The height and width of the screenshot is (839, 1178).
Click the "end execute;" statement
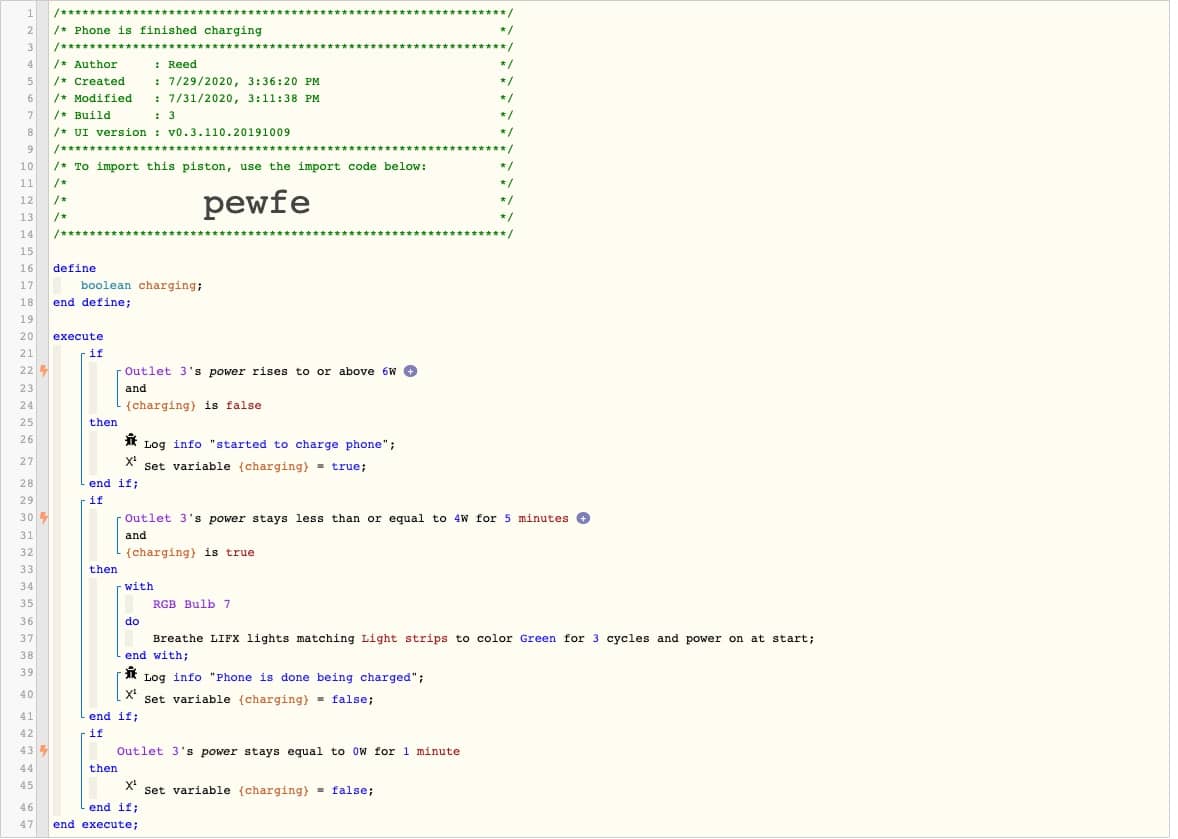(x=95, y=825)
